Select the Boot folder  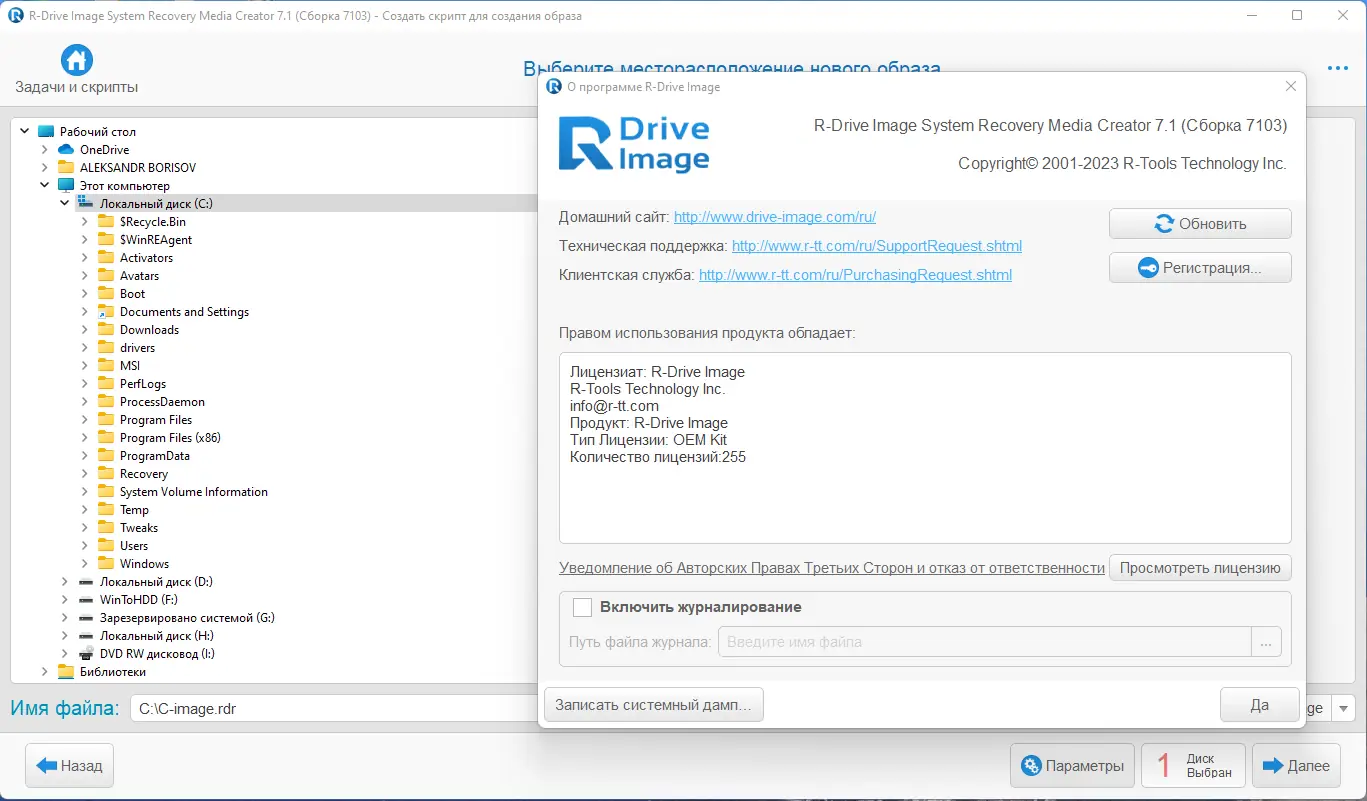point(132,294)
